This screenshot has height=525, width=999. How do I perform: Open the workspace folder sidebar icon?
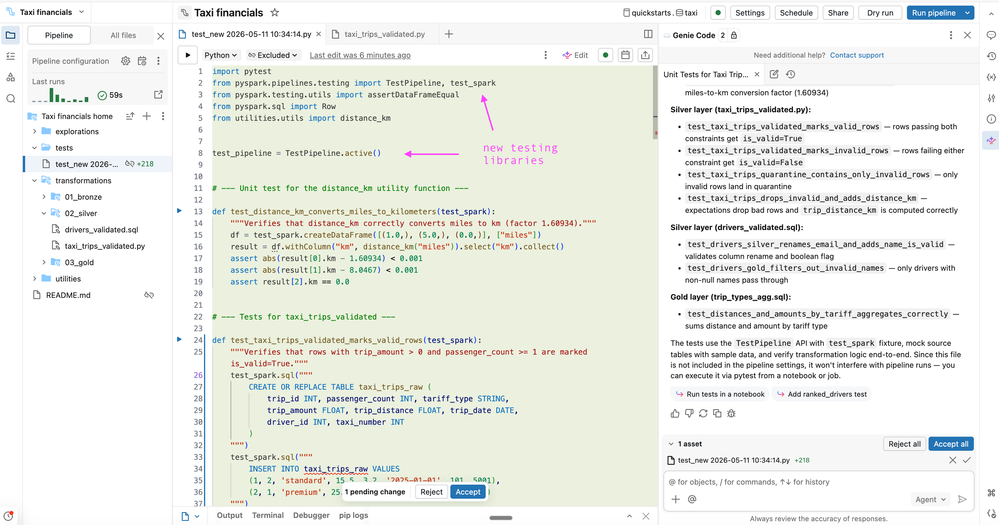click(x=11, y=36)
